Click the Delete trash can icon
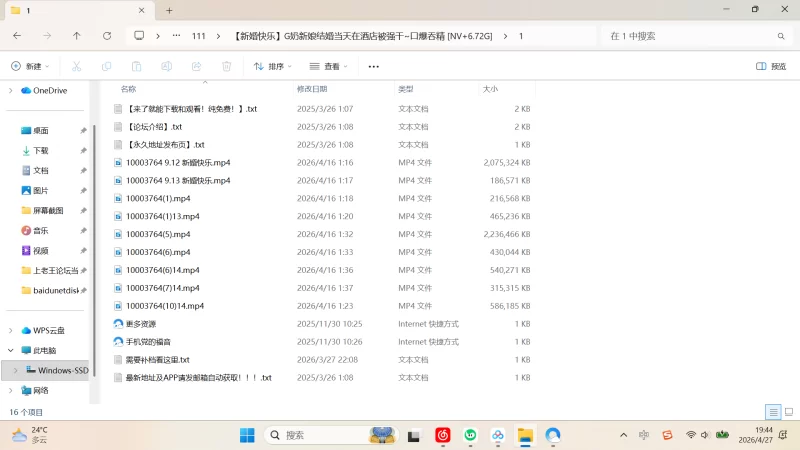Image resolution: width=800 pixels, height=450 pixels. [x=227, y=66]
